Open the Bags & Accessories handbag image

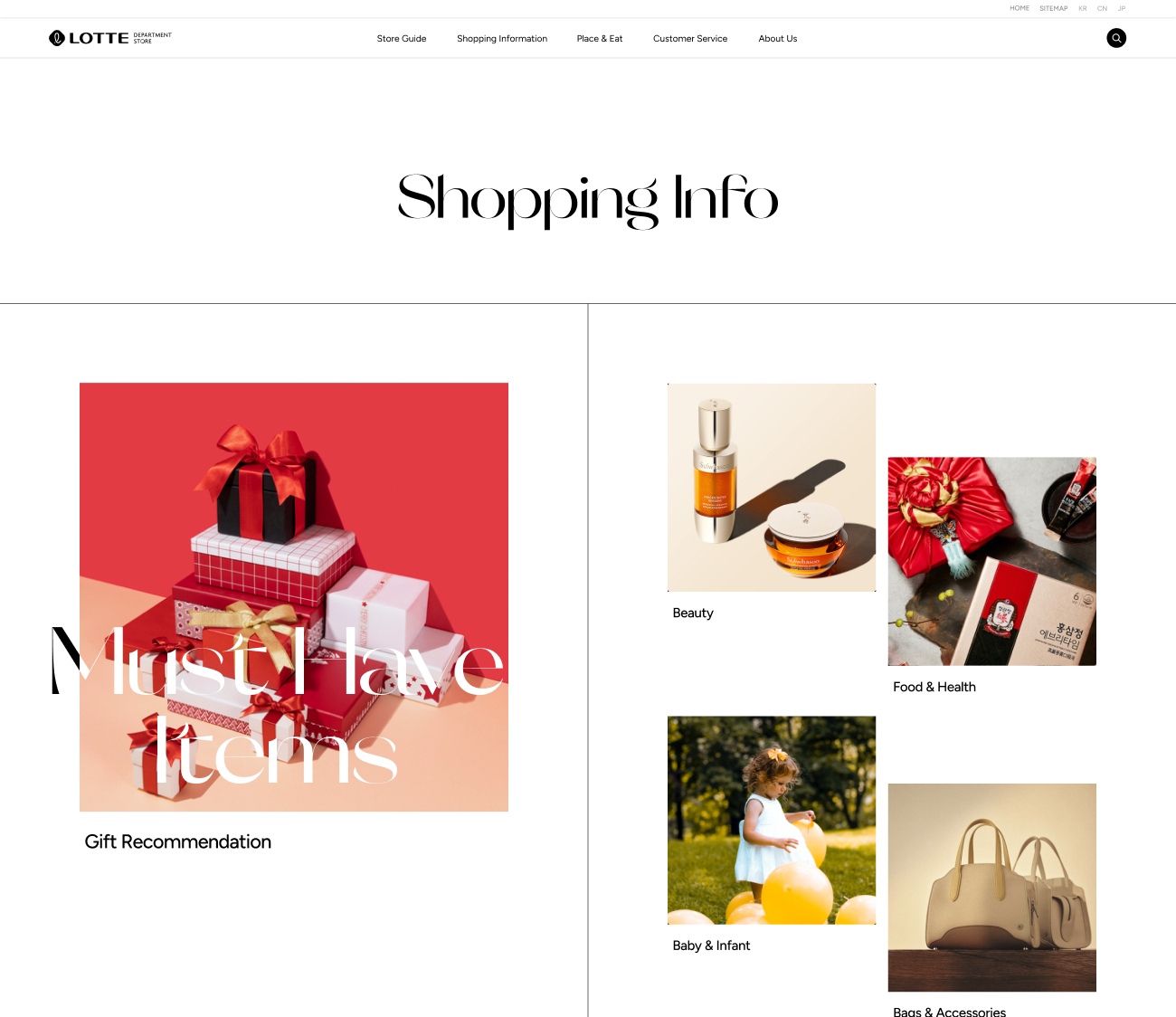[x=992, y=888]
